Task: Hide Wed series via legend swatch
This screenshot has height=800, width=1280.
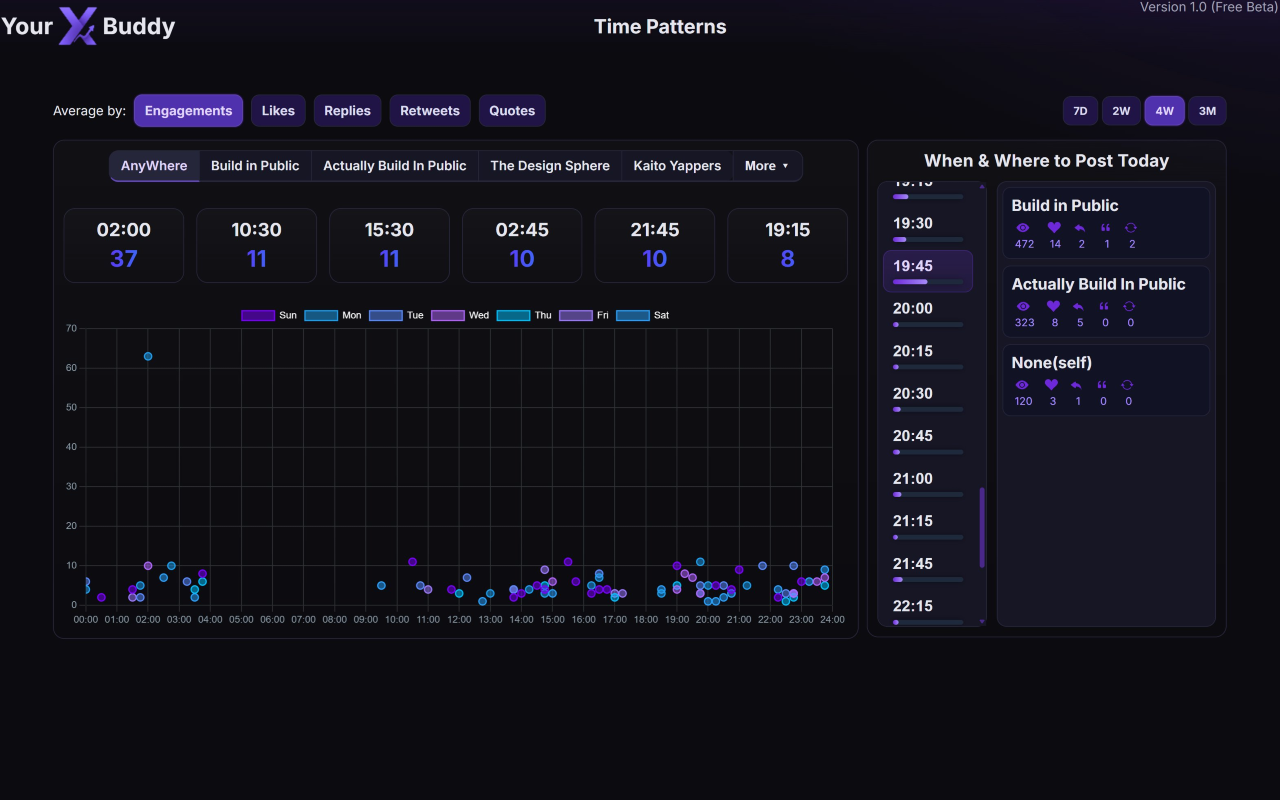Action: (448, 315)
